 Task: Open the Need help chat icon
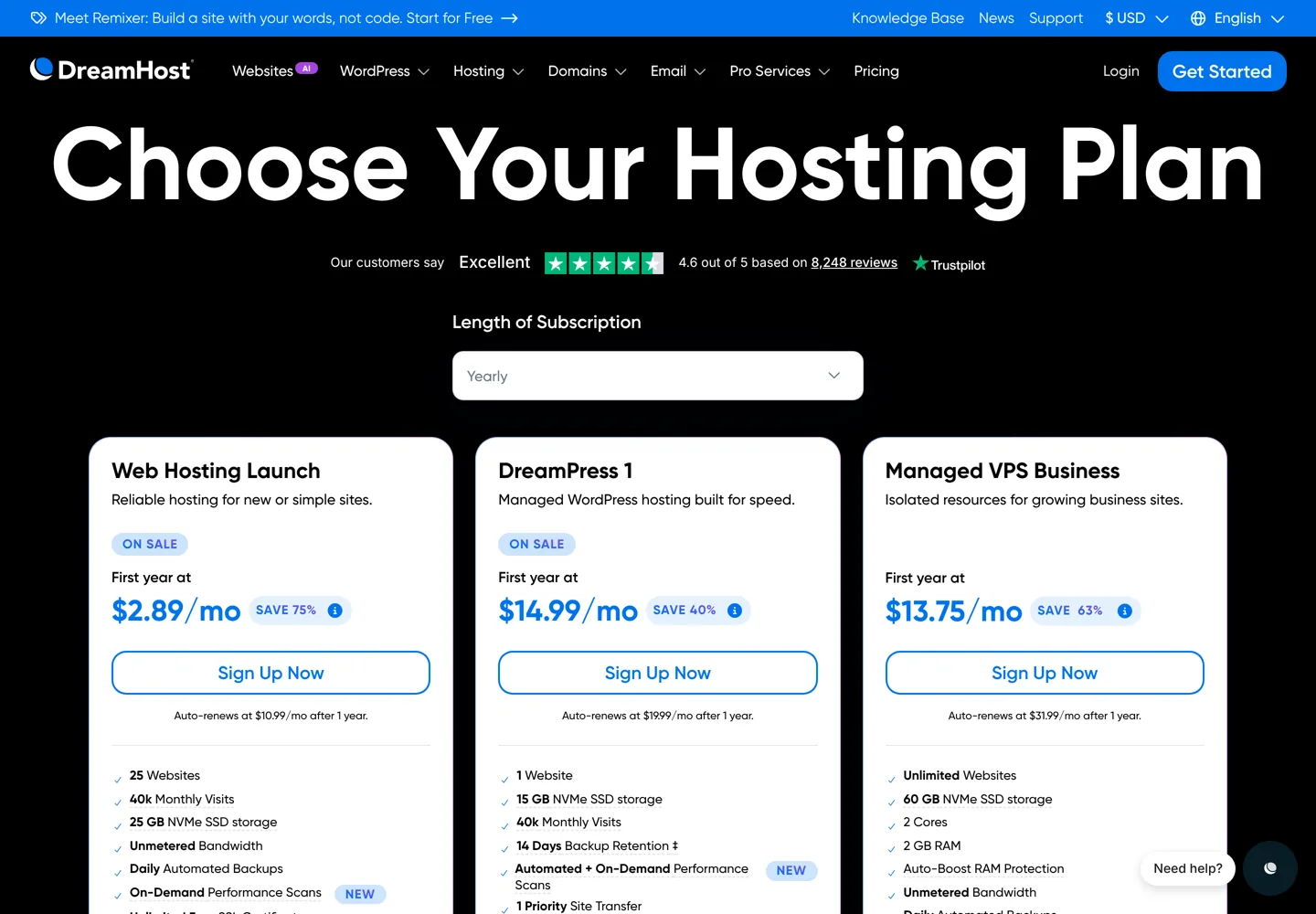[1270, 868]
